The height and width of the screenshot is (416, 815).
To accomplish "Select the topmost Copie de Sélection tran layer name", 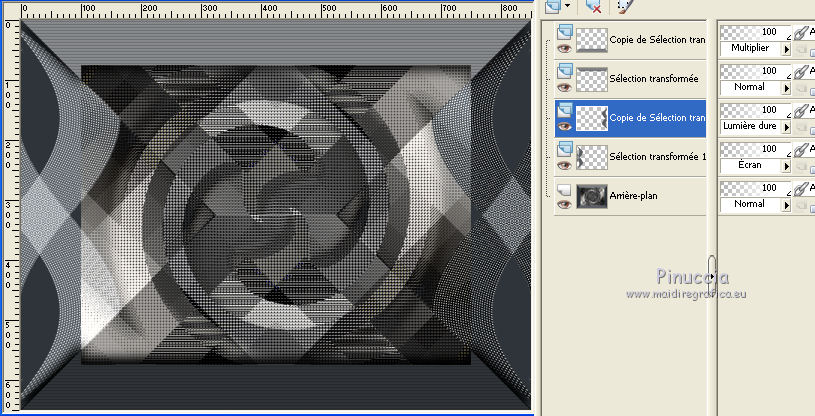I will pos(658,40).
